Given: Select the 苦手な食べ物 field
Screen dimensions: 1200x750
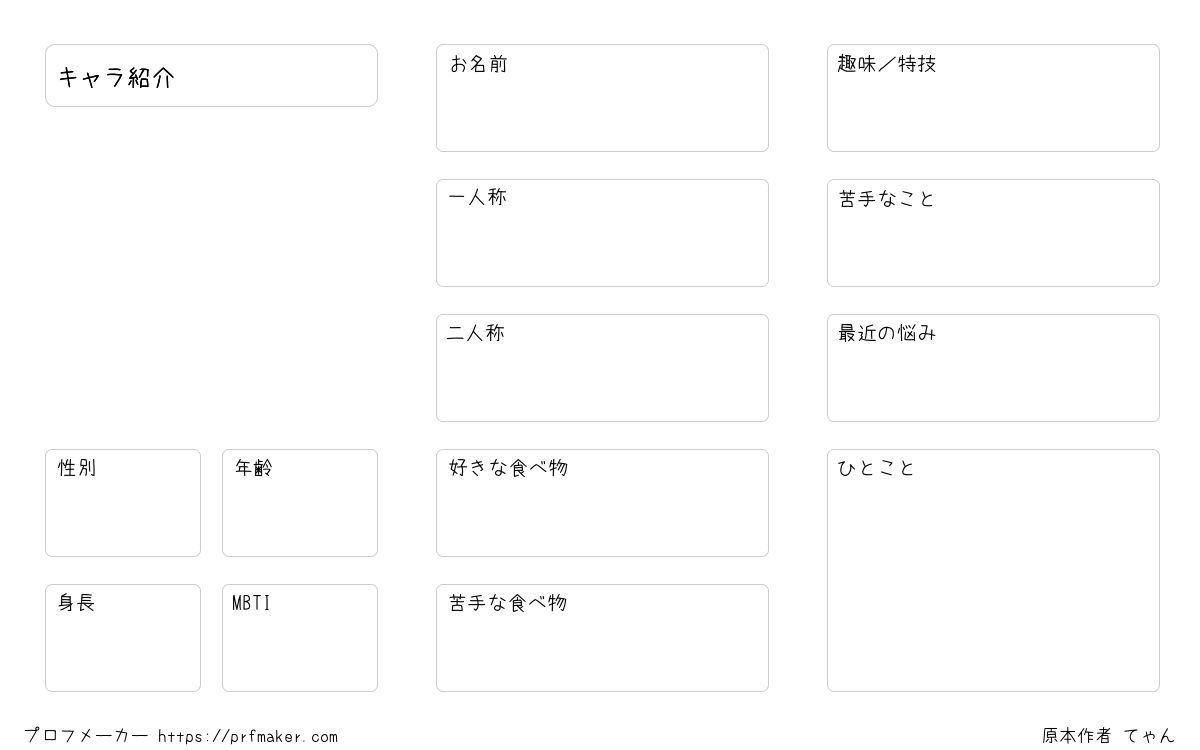Looking at the screenshot, I should [602, 638].
